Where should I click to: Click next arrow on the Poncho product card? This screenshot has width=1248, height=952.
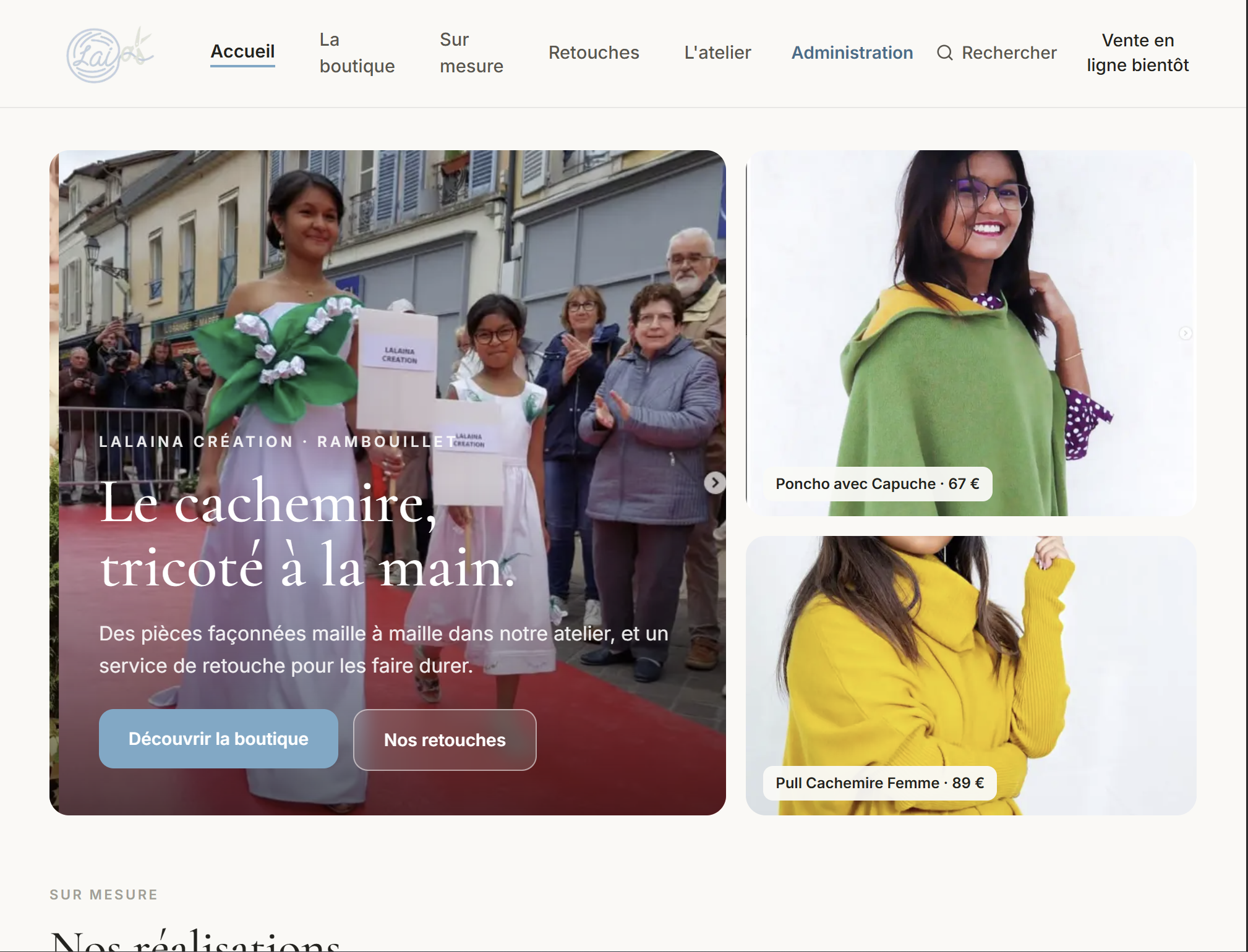(1185, 333)
